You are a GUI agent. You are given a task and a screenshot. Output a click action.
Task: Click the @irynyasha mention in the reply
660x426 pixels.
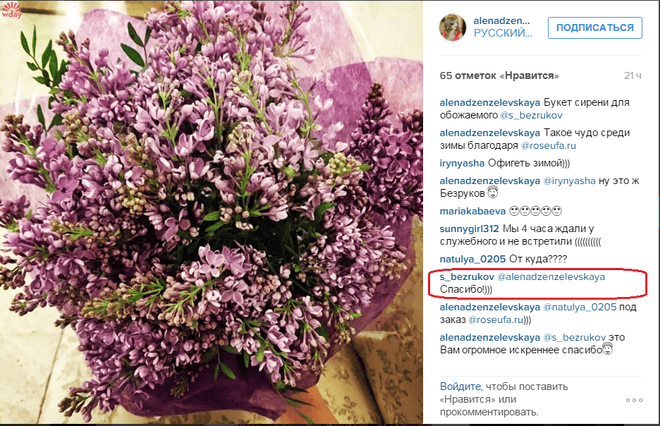[x=570, y=181]
